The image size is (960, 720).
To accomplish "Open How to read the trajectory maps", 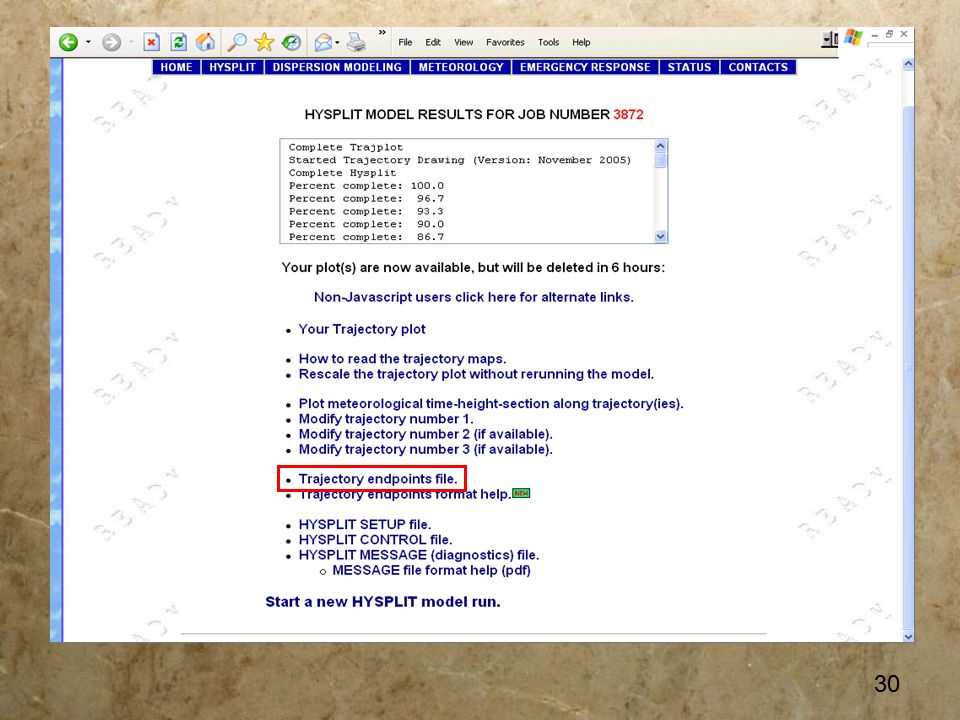I will tap(402, 359).
